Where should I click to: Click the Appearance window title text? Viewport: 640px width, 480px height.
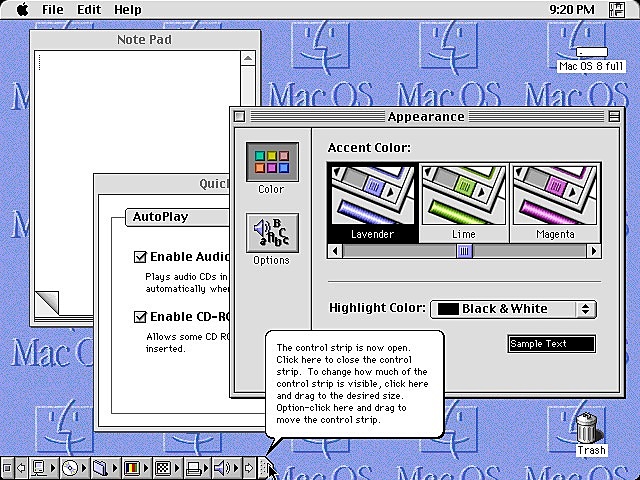pyautogui.click(x=426, y=117)
